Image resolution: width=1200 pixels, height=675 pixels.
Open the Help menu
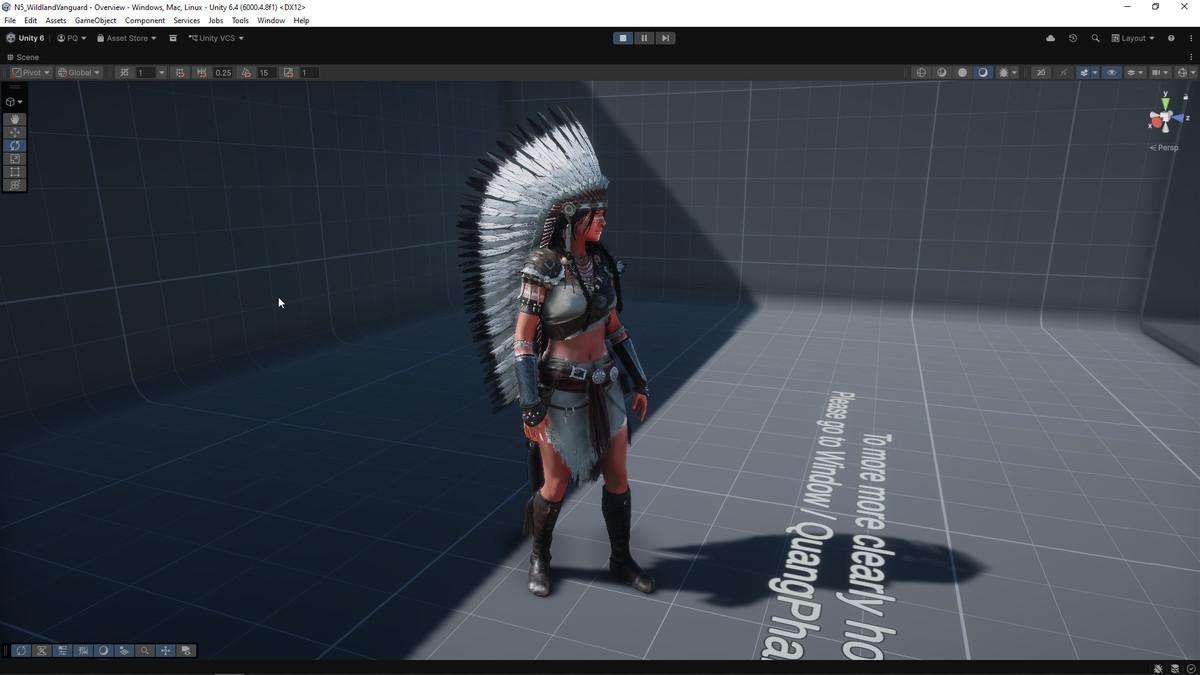point(301,20)
